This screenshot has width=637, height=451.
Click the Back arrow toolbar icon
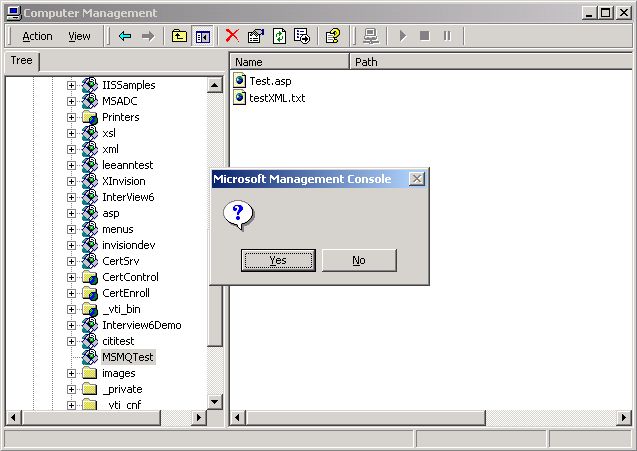tap(125, 36)
